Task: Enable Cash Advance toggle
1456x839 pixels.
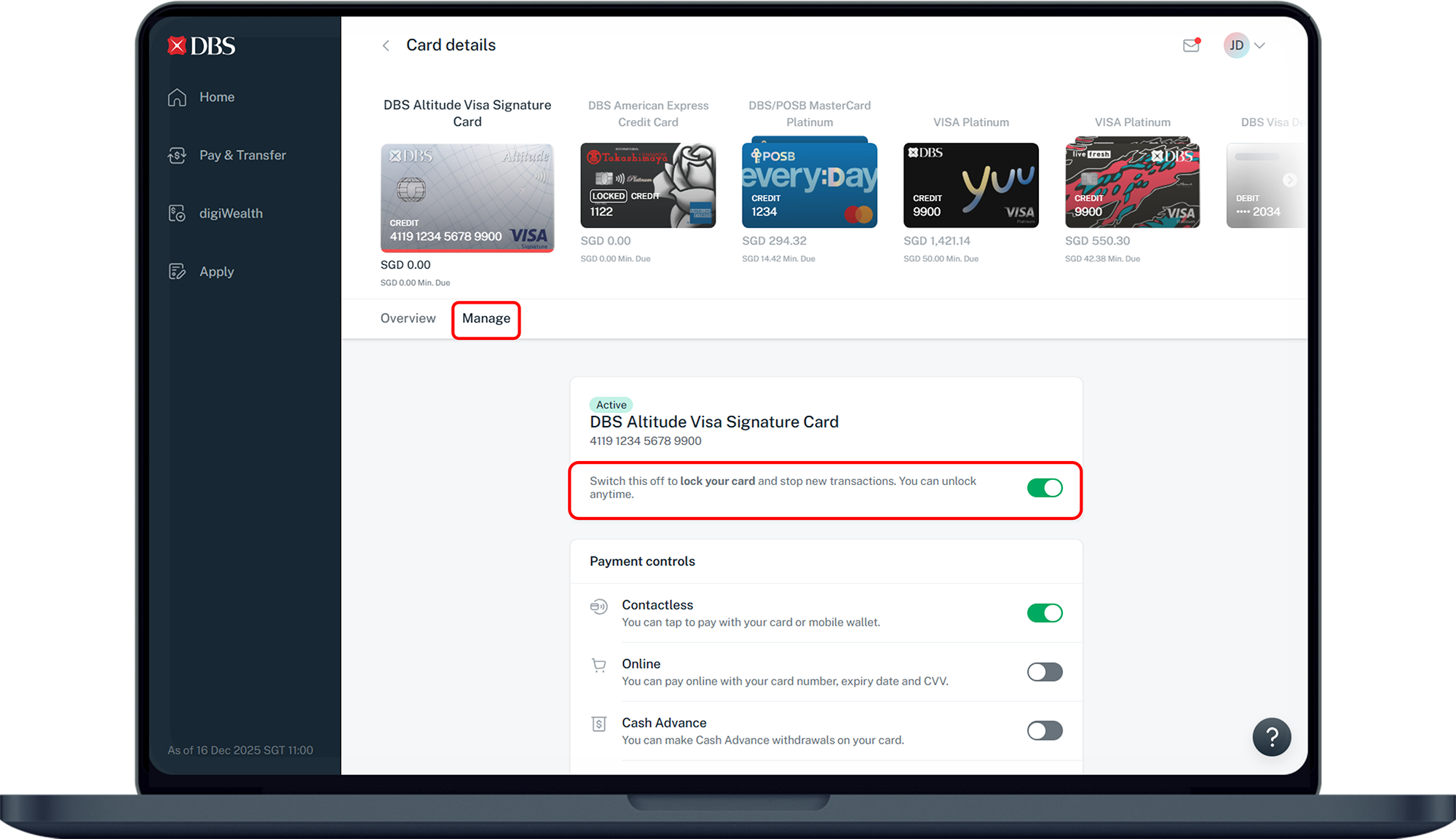Action: pyautogui.click(x=1044, y=730)
